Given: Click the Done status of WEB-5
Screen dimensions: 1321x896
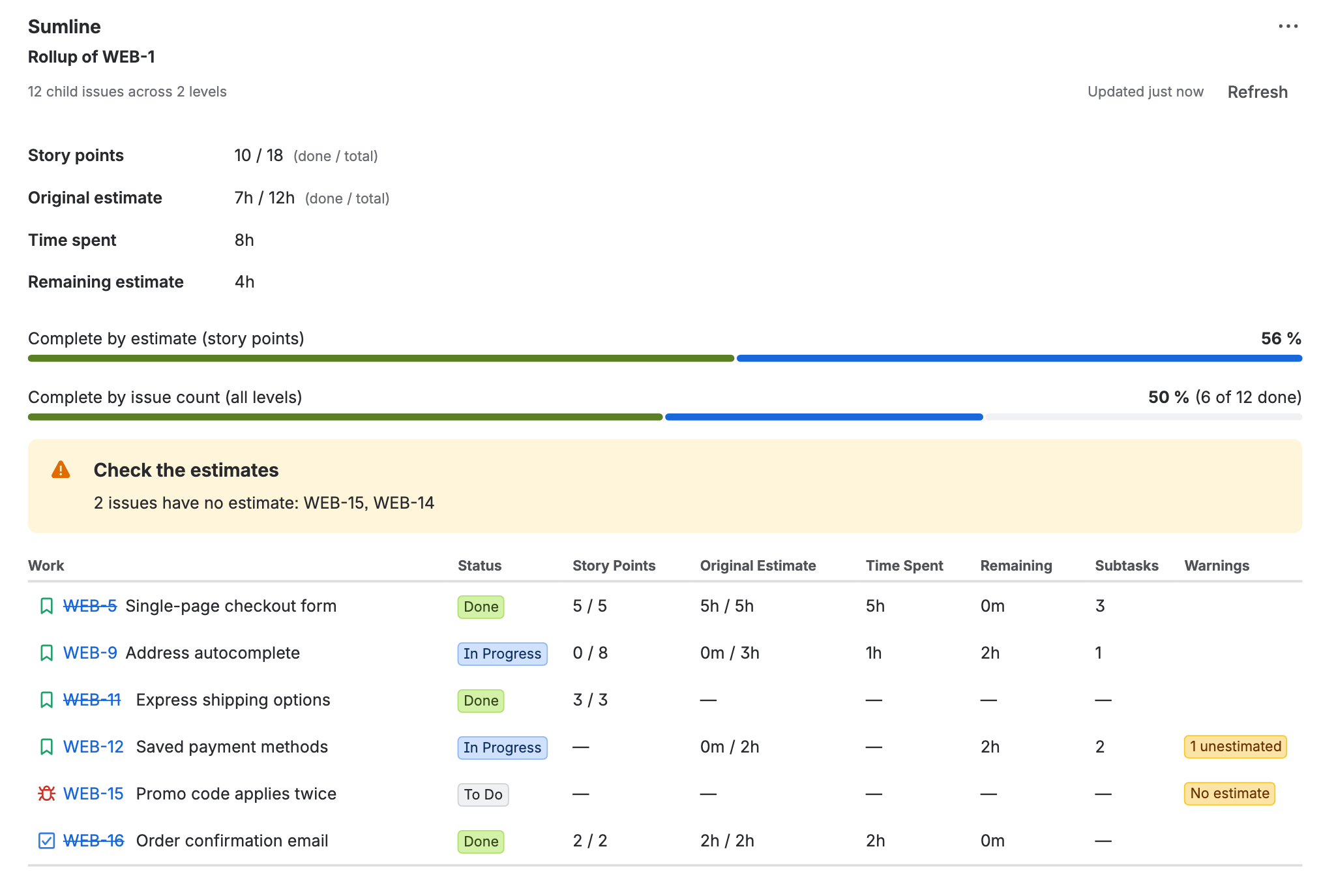Looking at the screenshot, I should (481, 606).
